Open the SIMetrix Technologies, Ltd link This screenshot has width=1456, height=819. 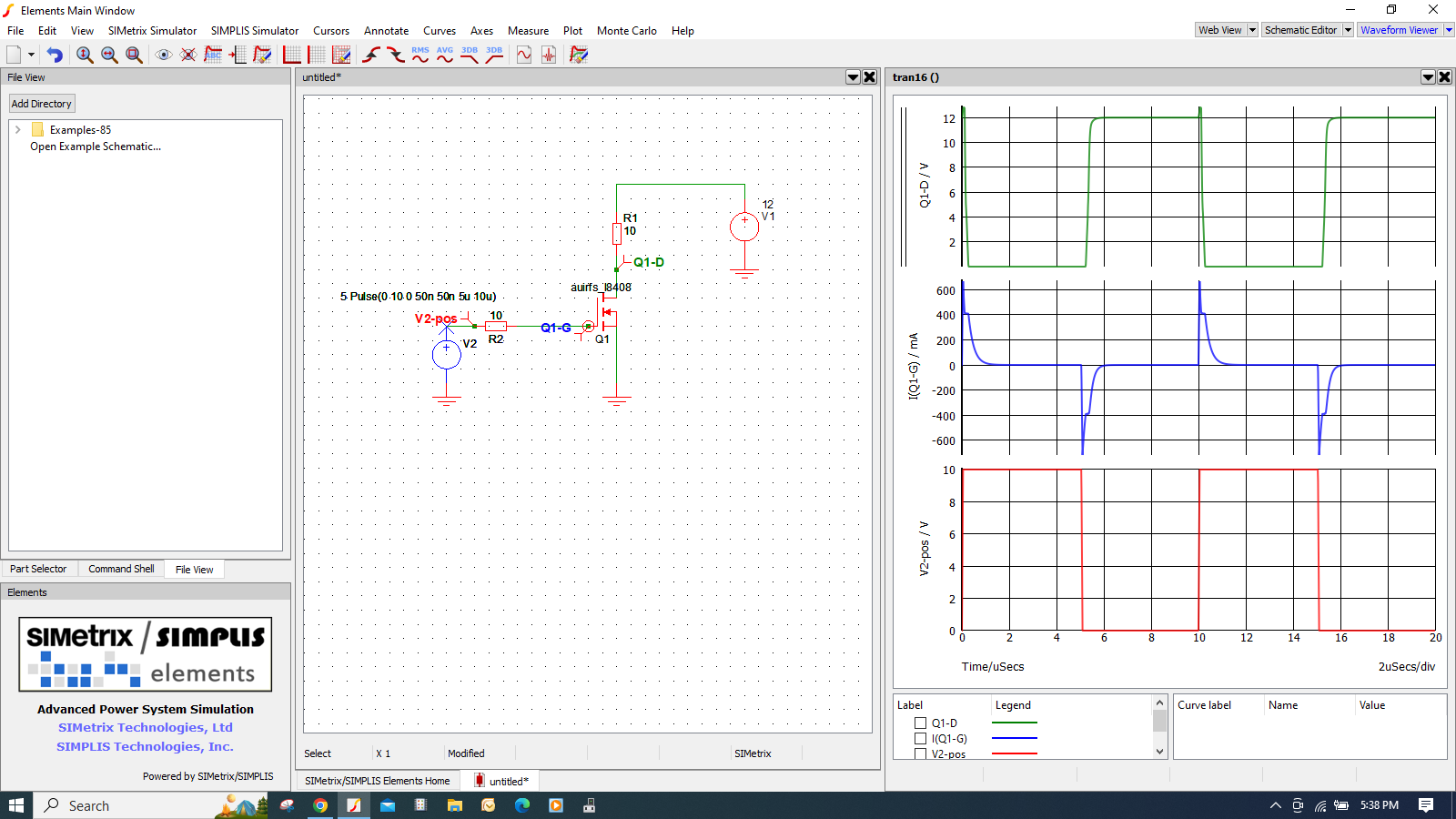point(146,727)
